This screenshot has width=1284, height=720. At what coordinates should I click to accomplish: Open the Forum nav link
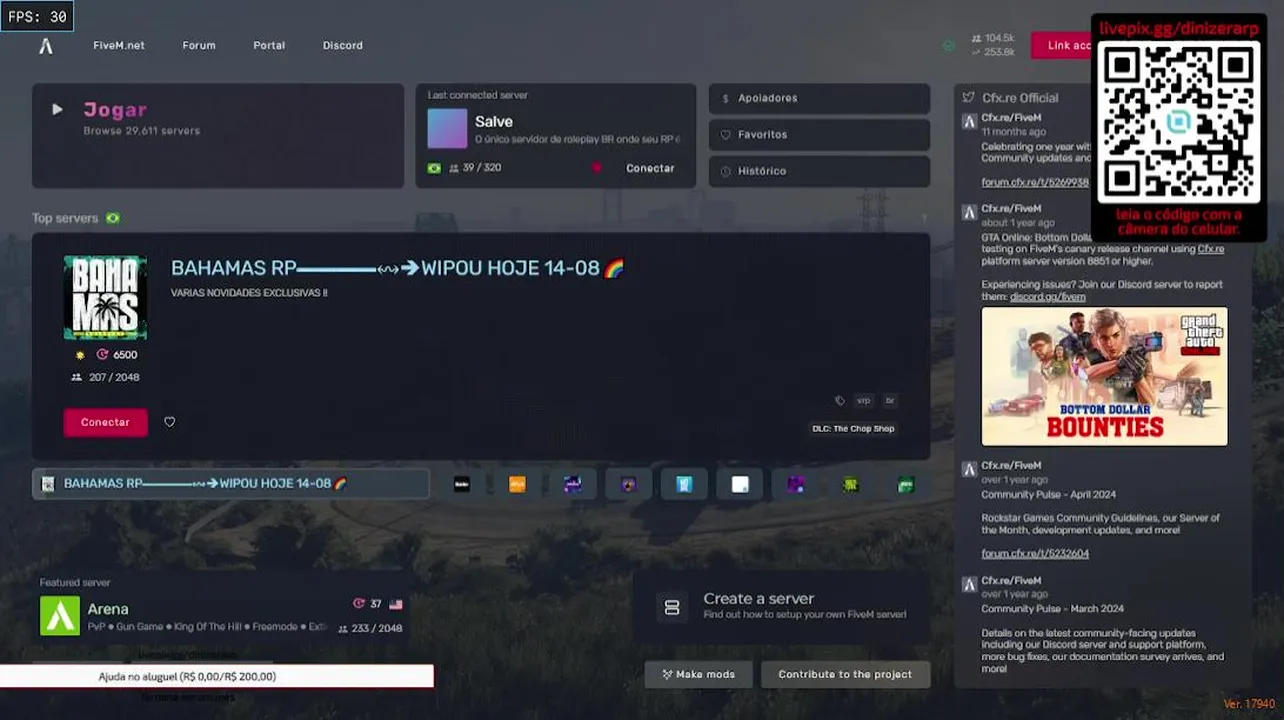tap(199, 45)
